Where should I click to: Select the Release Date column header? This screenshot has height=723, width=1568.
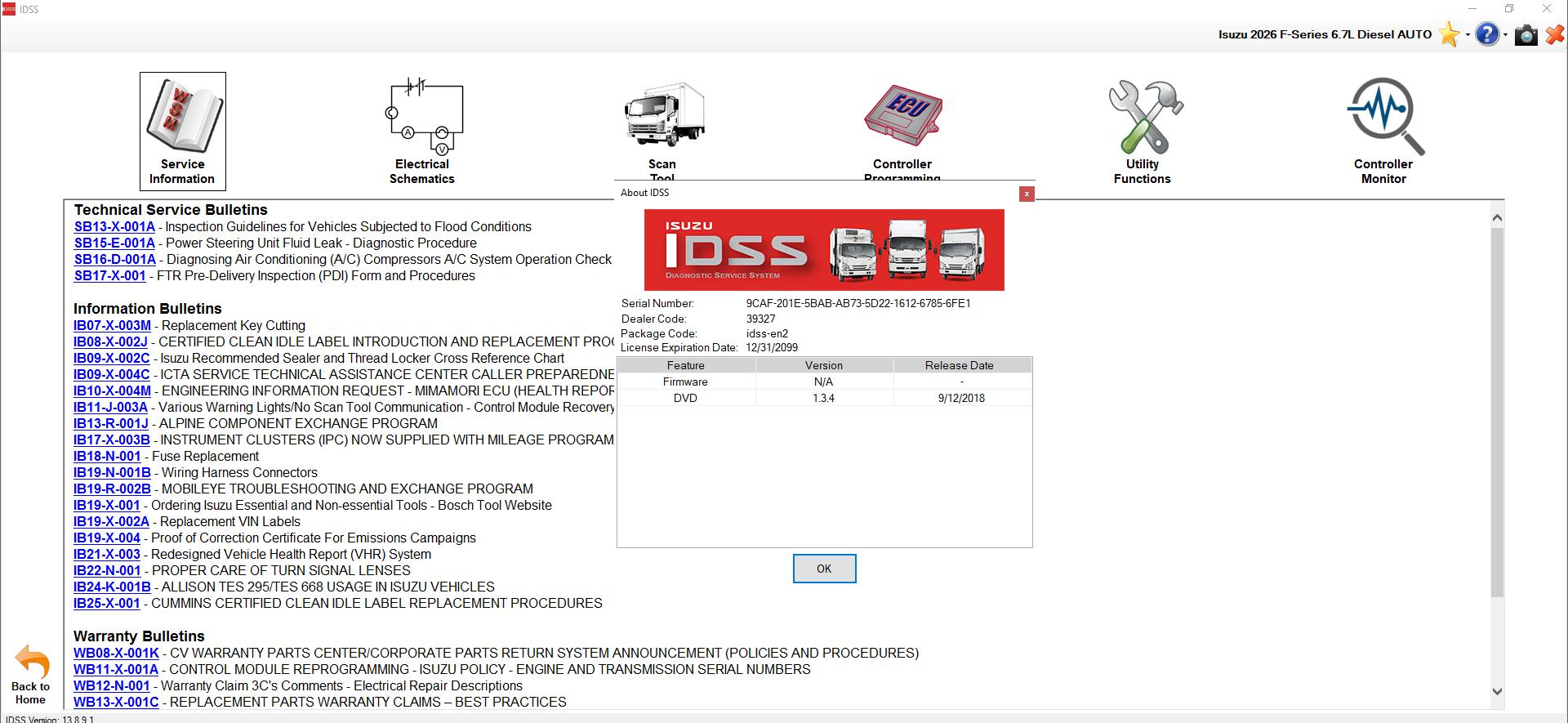962,365
